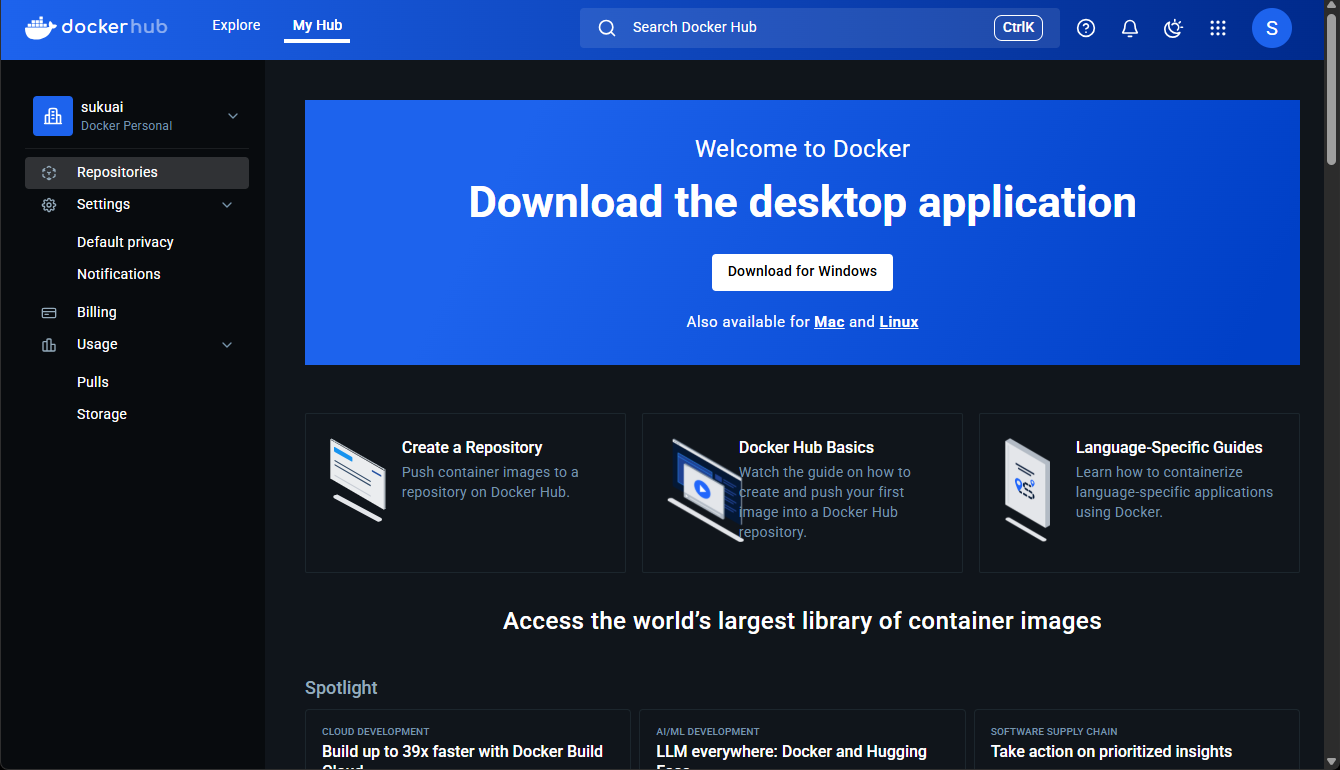Click the Language-Specific Guides illustration
This screenshot has height=770, width=1340.
point(1028,490)
